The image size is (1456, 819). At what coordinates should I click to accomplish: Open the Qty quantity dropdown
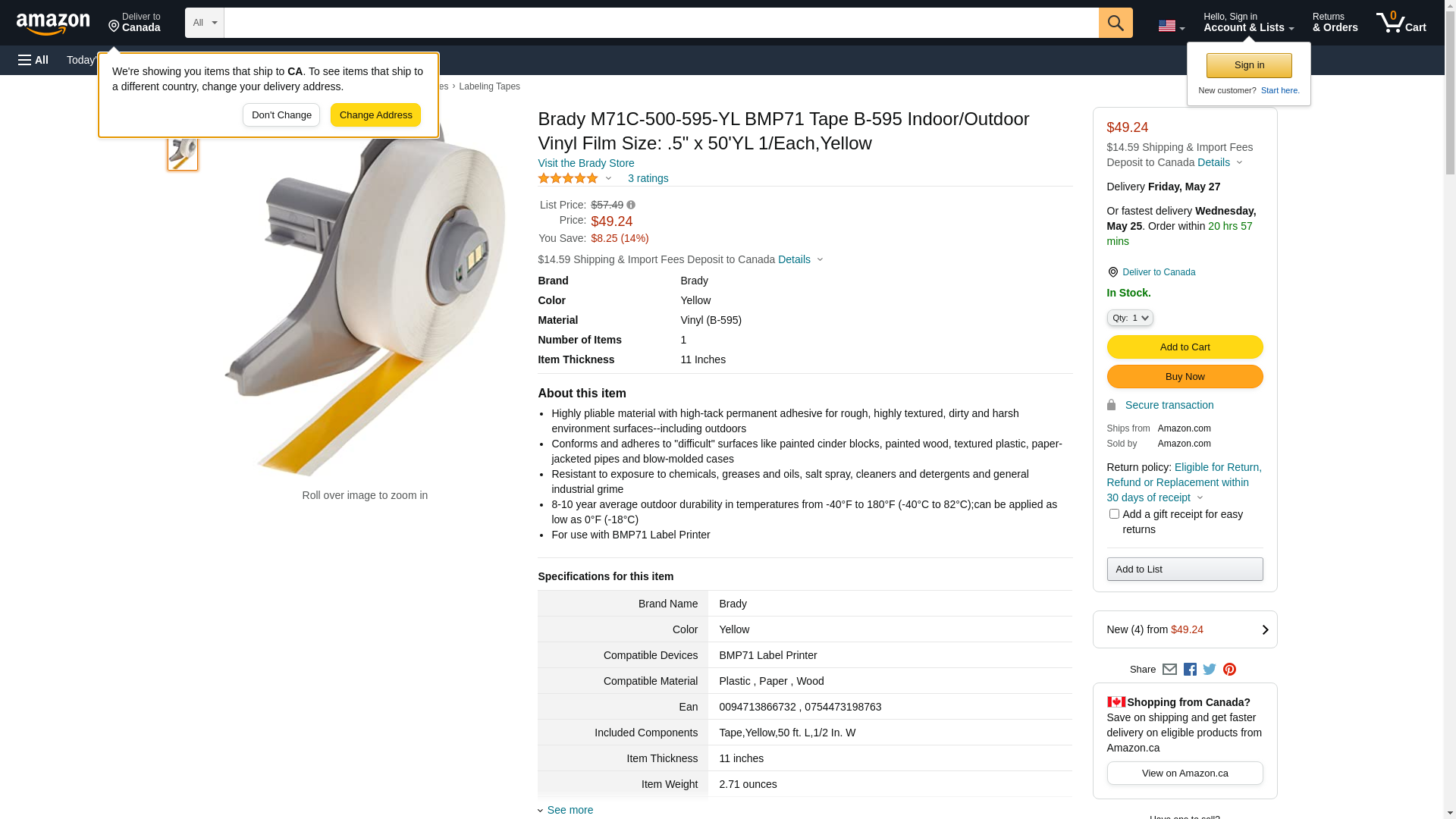click(1130, 318)
